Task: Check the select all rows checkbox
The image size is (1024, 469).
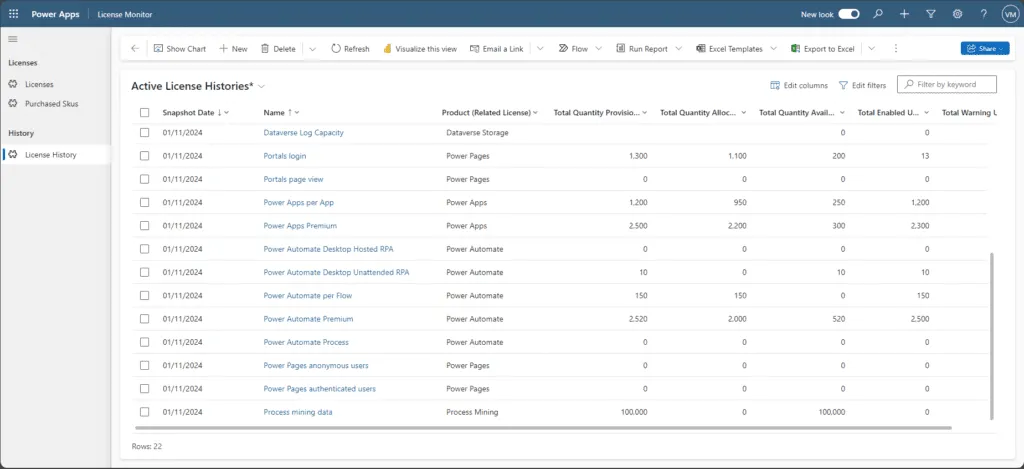Action: [144, 112]
